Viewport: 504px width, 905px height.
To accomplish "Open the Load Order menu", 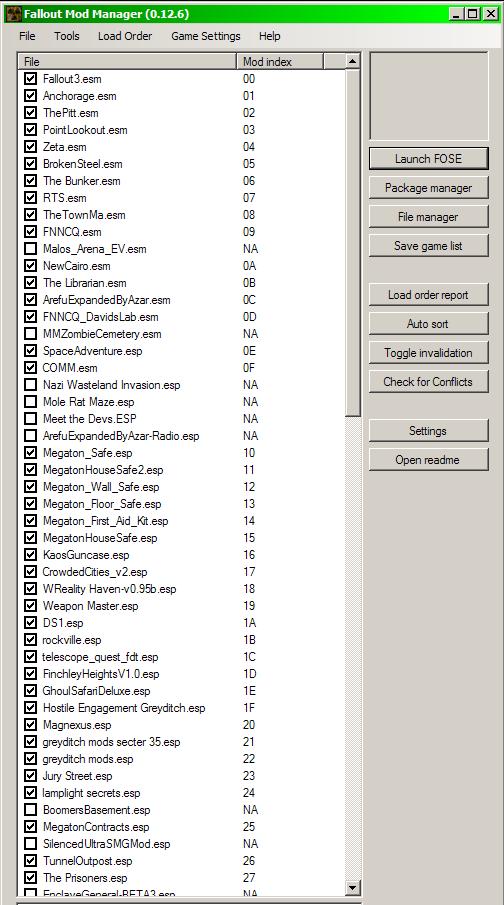I will 125,36.
